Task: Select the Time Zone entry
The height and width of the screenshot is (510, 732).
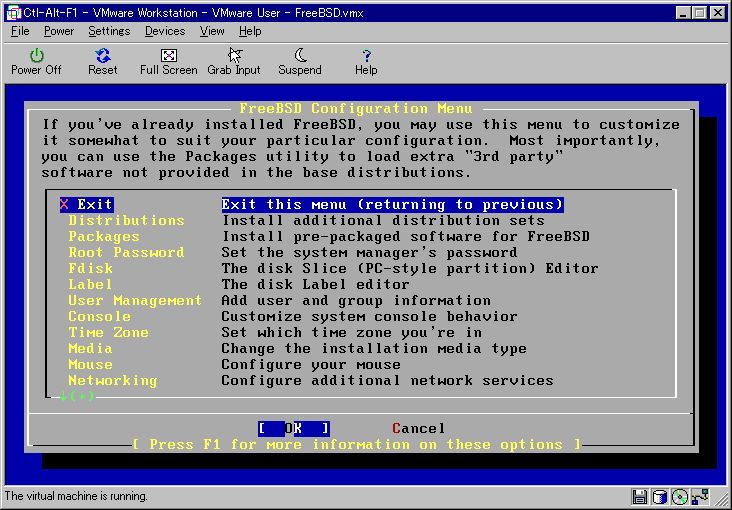Action: [x=108, y=333]
